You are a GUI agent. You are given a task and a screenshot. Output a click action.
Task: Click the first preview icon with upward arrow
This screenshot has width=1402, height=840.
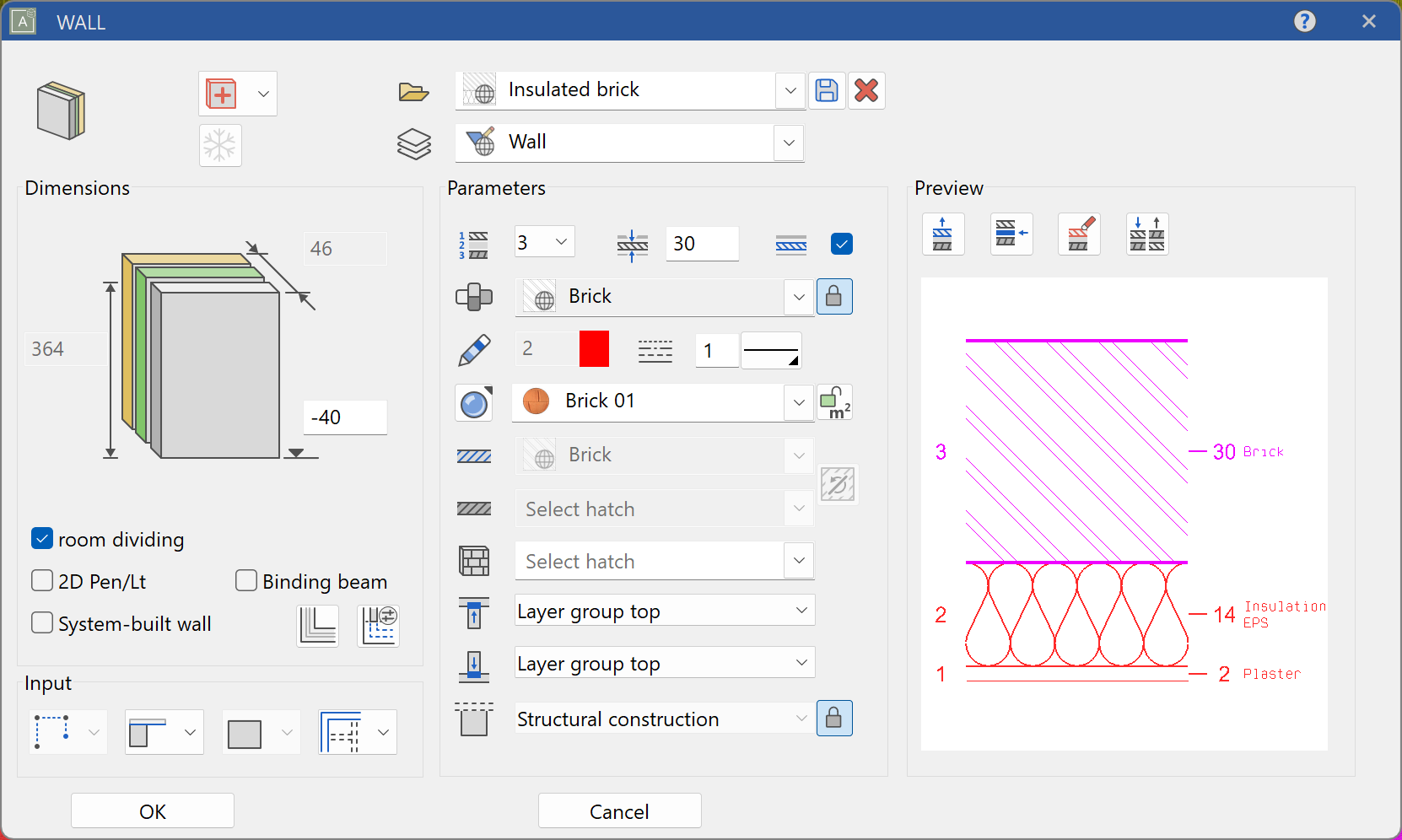point(943,234)
